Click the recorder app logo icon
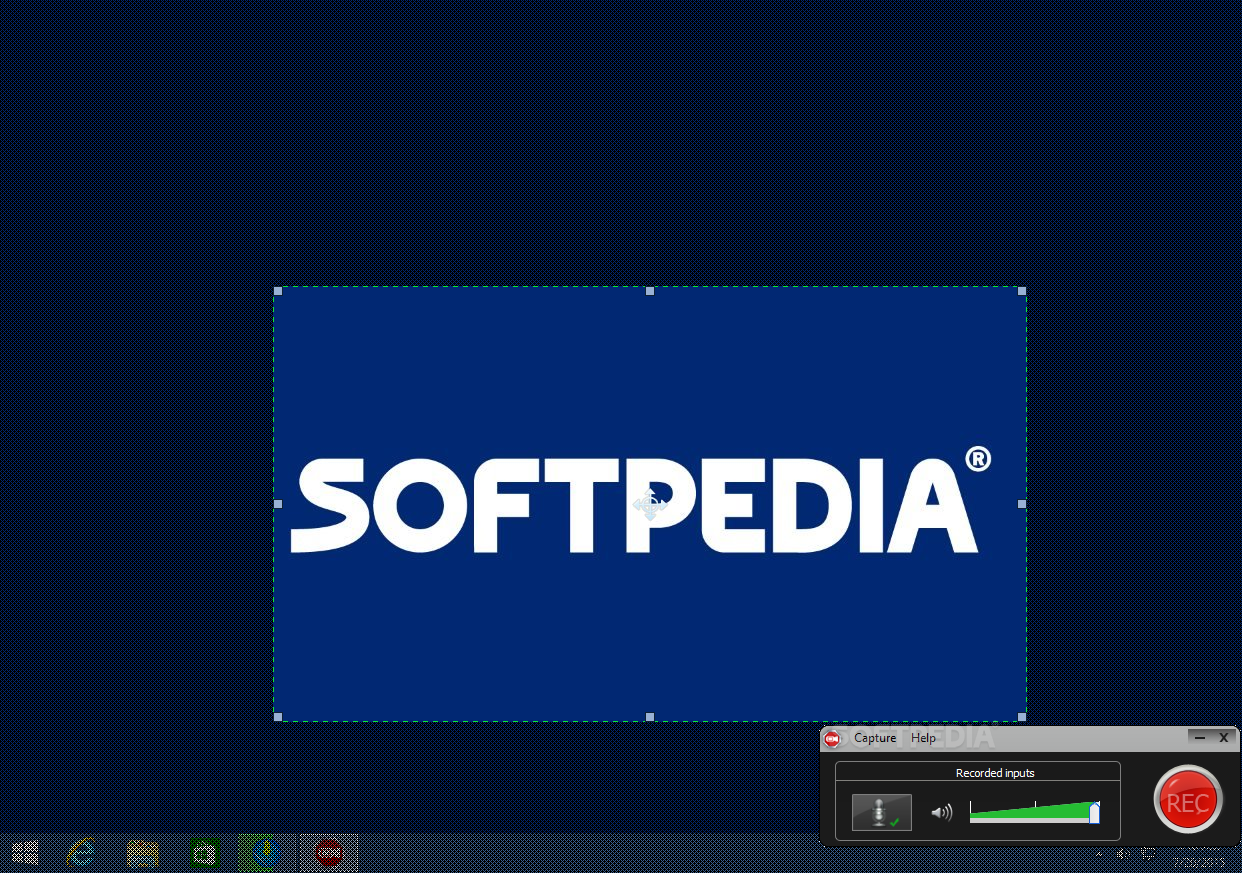The width and height of the screenshot is (1242, 873). tap(832, 739)
